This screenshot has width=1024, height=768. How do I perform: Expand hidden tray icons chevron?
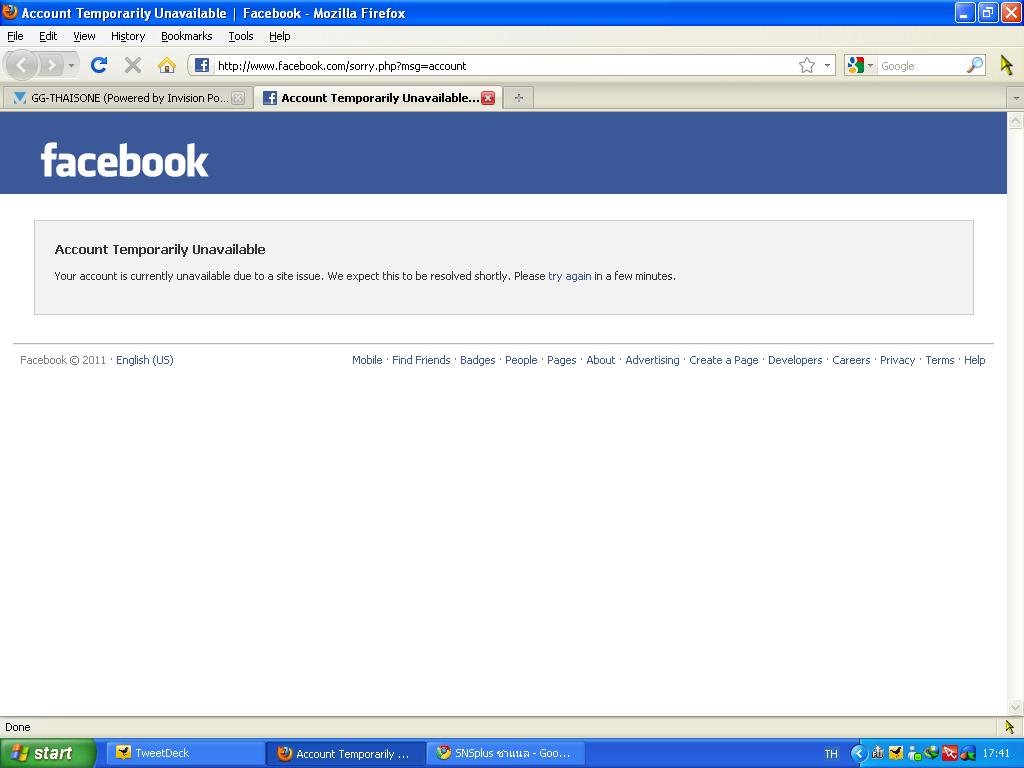pyautogui.click(x=858, y=753)
